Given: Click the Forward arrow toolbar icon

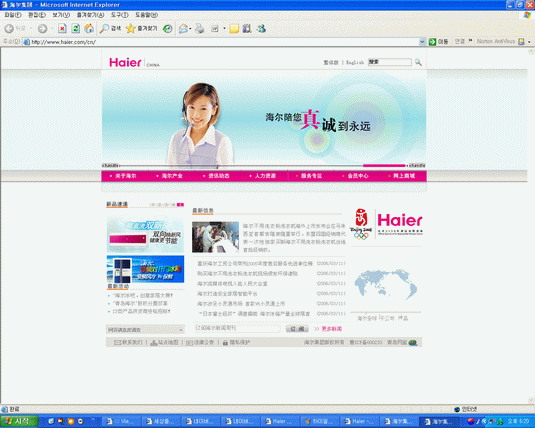Looking at the screenshot, I should (x=42, y=29).
